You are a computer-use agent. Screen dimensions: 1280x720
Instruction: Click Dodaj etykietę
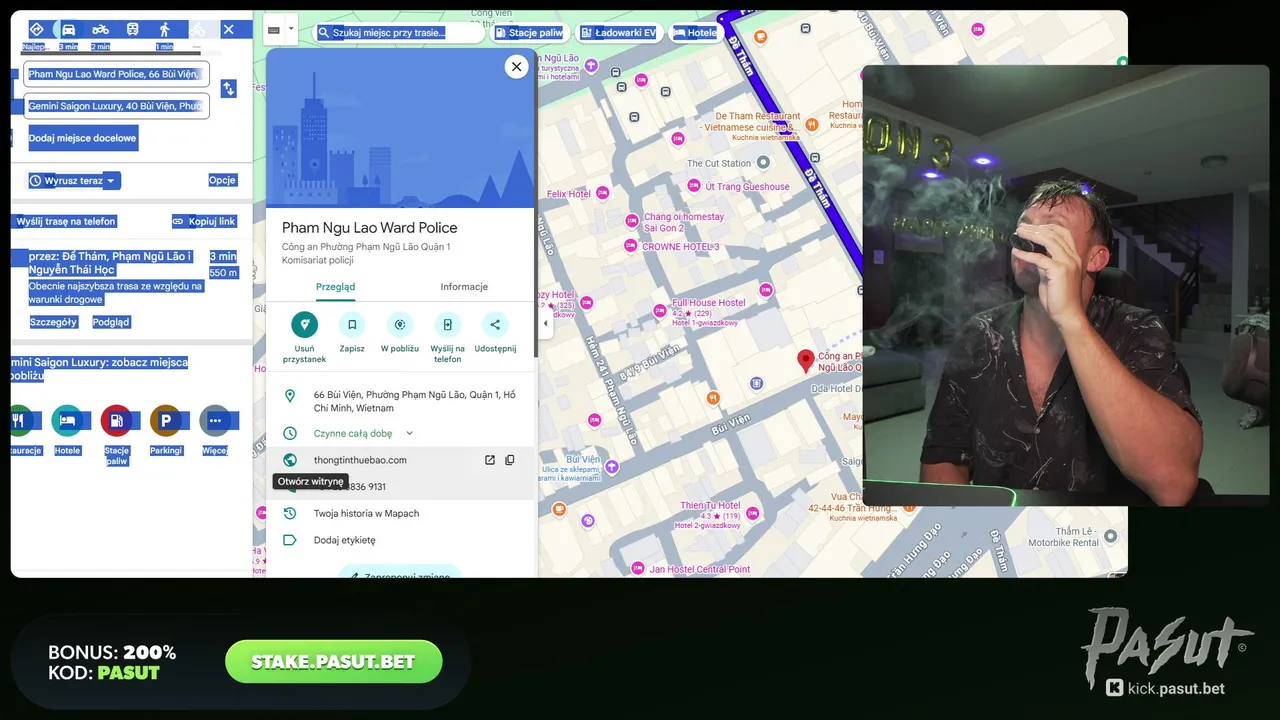tap(400, 540)
